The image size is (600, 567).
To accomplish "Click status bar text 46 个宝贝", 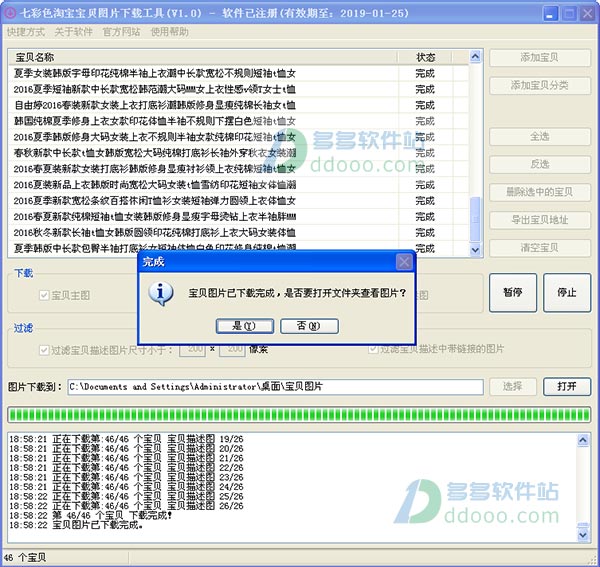I will click(x=25, y=557).
